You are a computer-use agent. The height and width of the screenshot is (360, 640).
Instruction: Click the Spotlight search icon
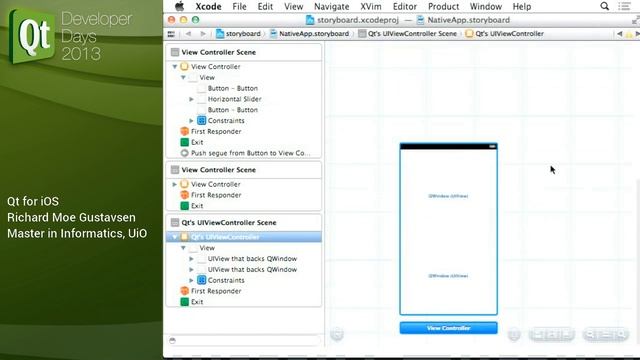pyautogui.click(x=604, y=6)
